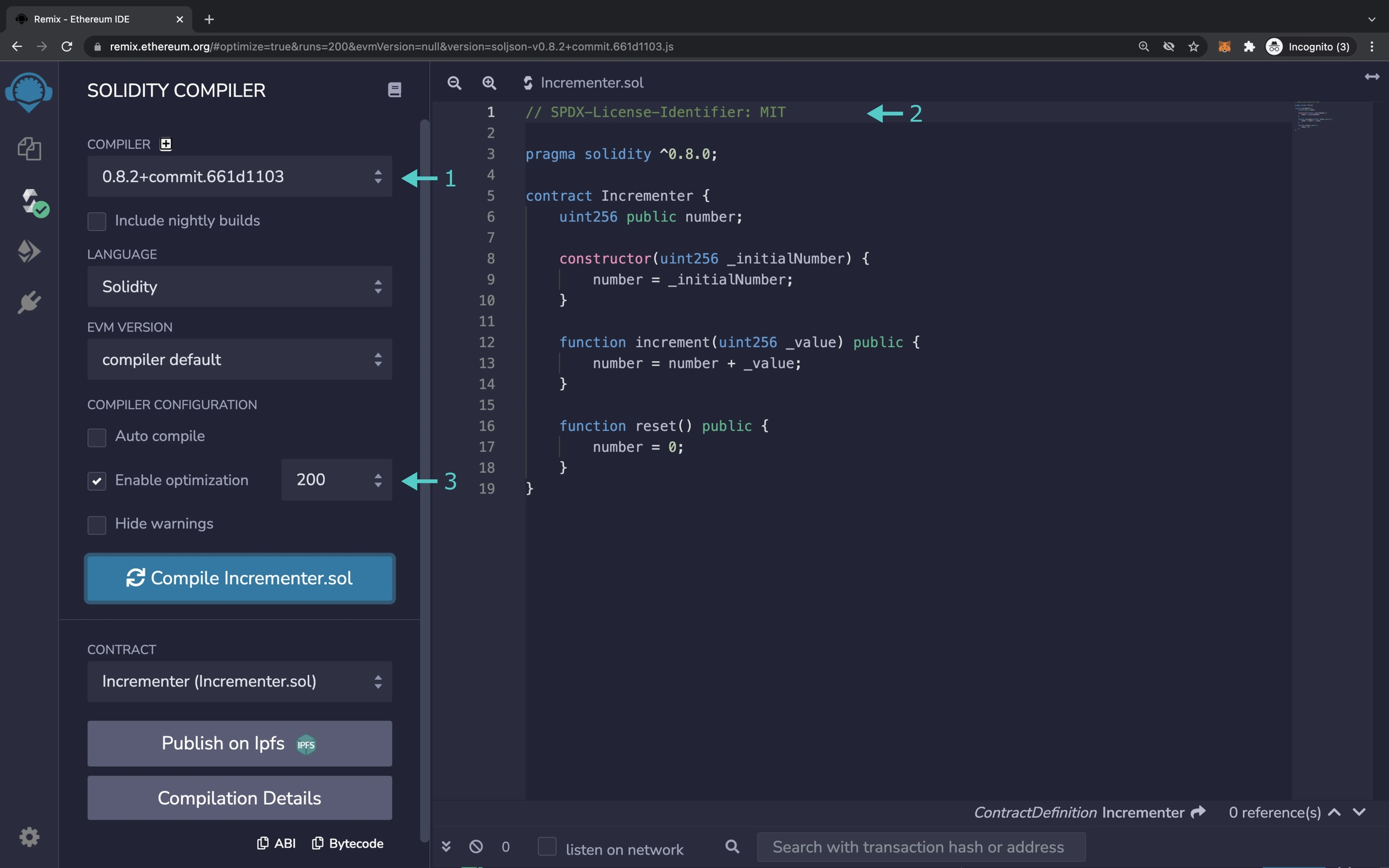Open the Deploy & Run Transactions icon
Image resolution: width=1389 pixels, height=868 pixels.
click(x=29, y=251)
